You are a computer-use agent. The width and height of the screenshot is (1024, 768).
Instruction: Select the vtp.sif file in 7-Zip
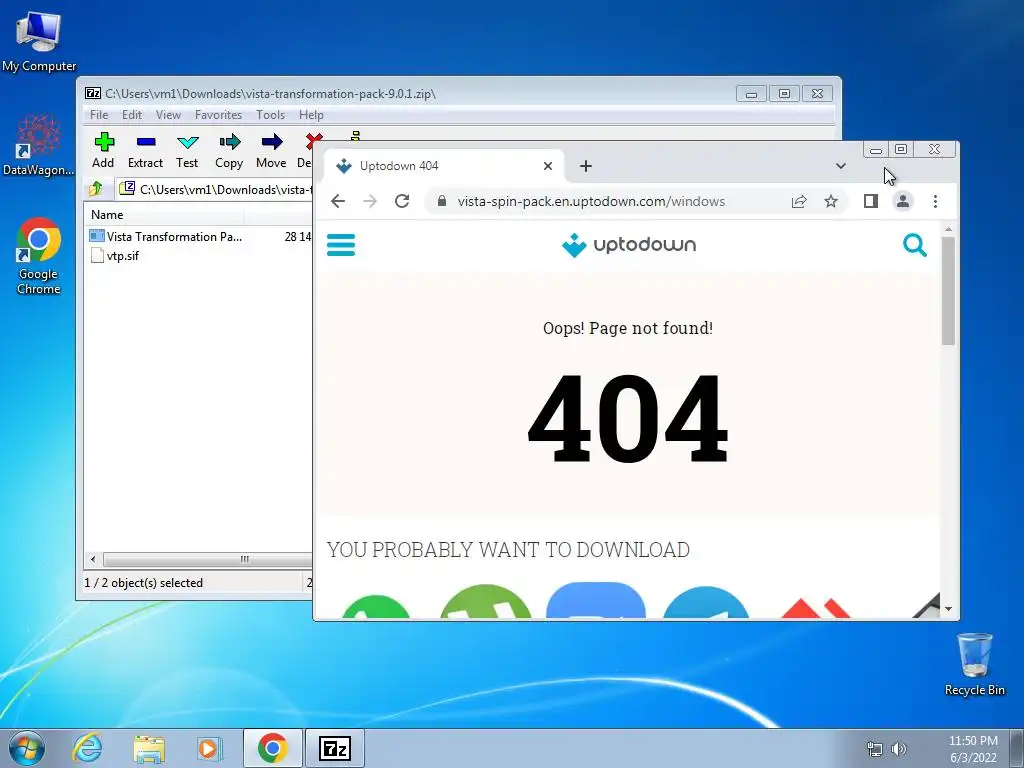(x=115, y=255)
